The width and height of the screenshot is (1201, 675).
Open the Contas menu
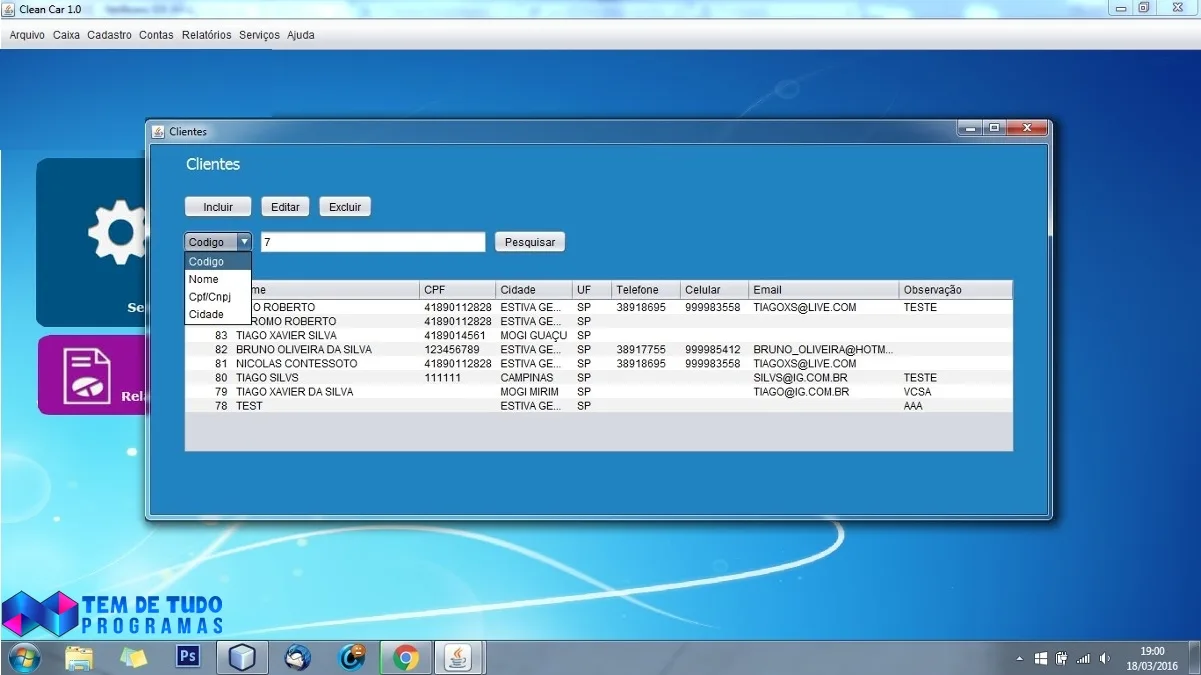click(x=156, y=35)
